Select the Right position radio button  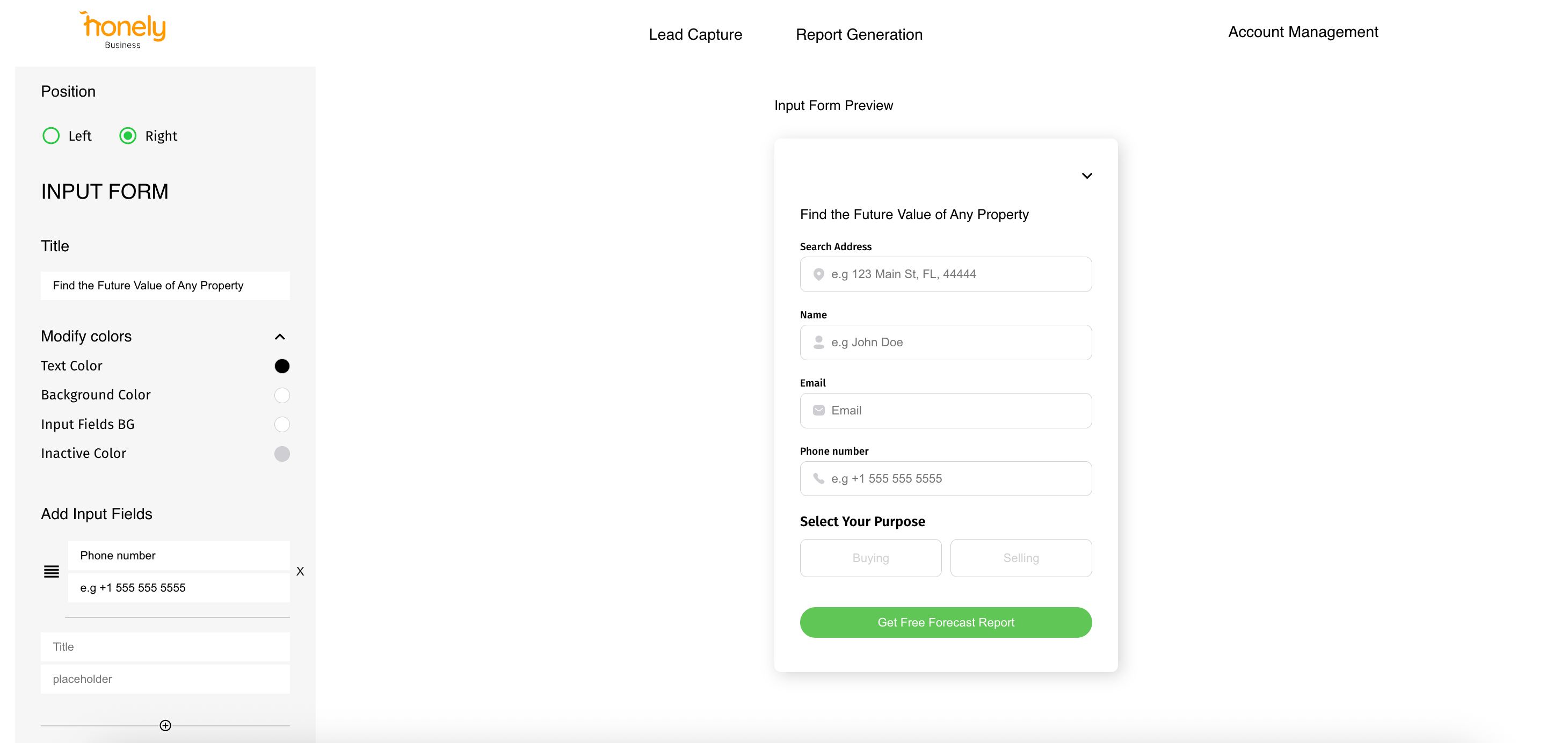pyautogui.click(x=128, y=136)
